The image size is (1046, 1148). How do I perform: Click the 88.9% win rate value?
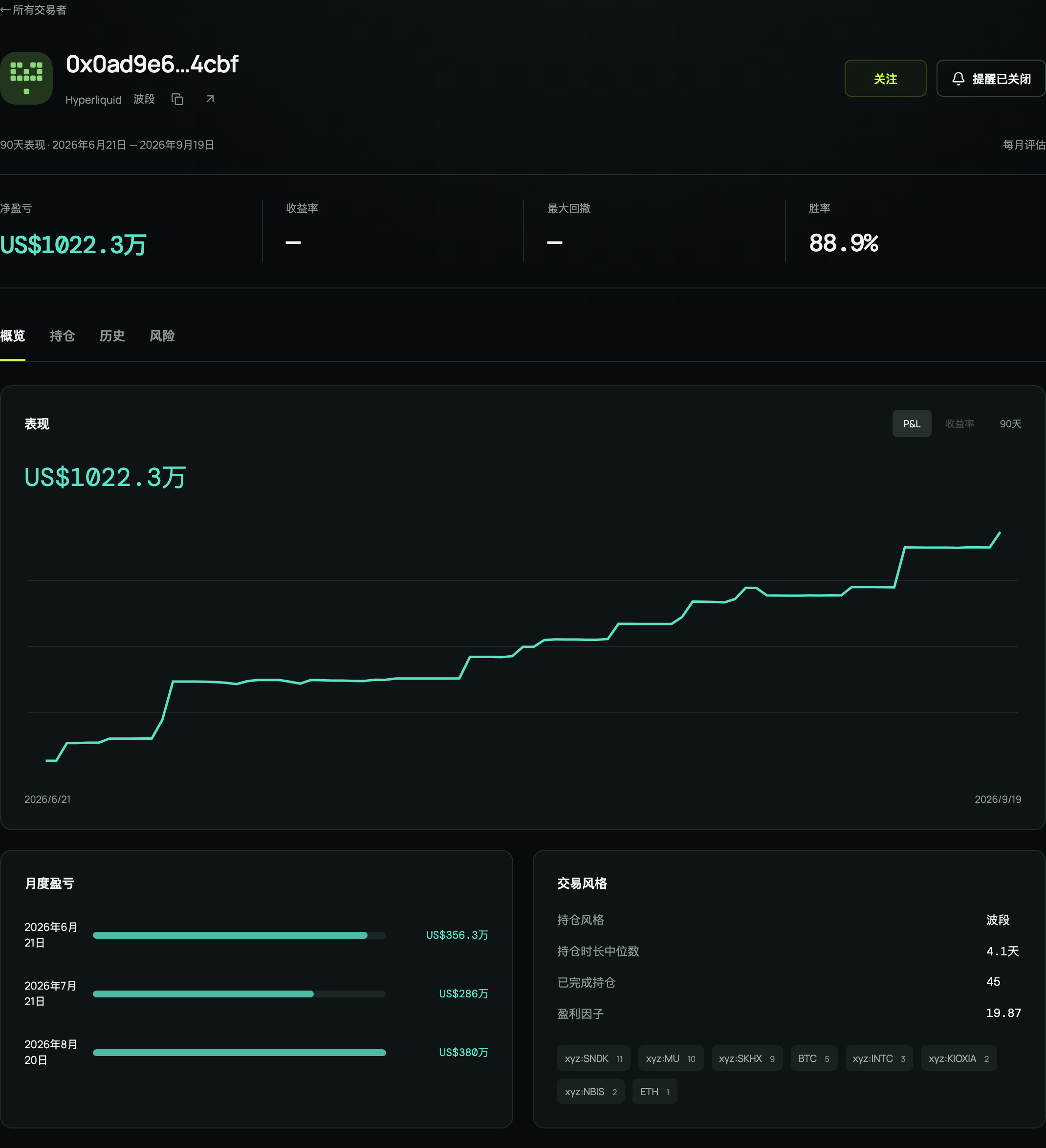tap(844, 243)
